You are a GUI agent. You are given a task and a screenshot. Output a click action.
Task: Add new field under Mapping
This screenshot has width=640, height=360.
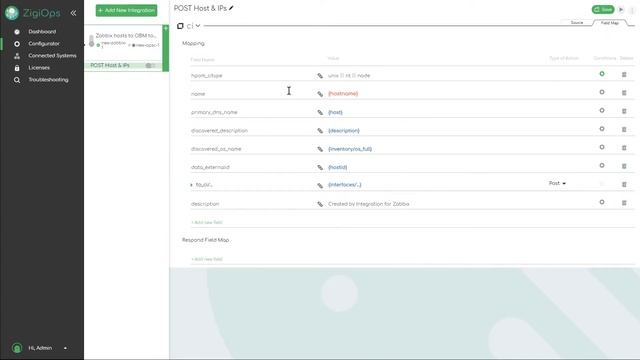(x=207, y=222)
